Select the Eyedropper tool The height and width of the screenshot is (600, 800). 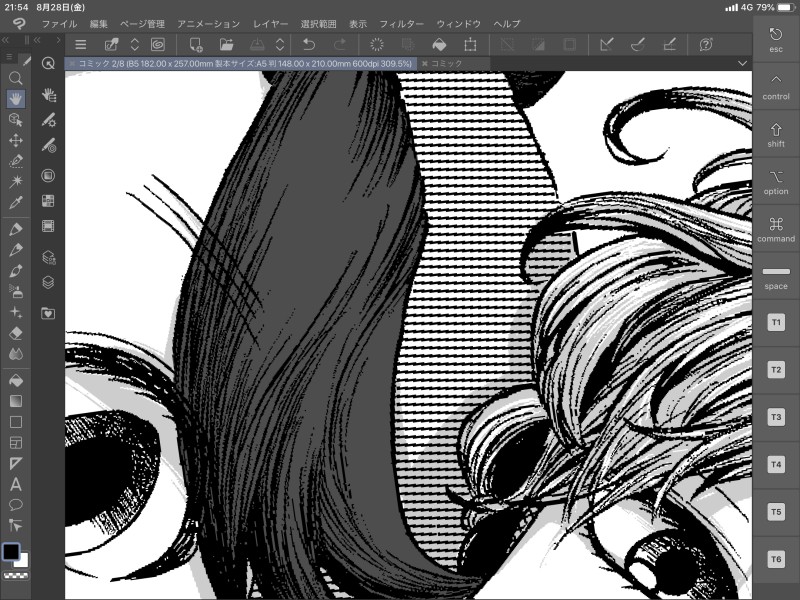[16, 203]
